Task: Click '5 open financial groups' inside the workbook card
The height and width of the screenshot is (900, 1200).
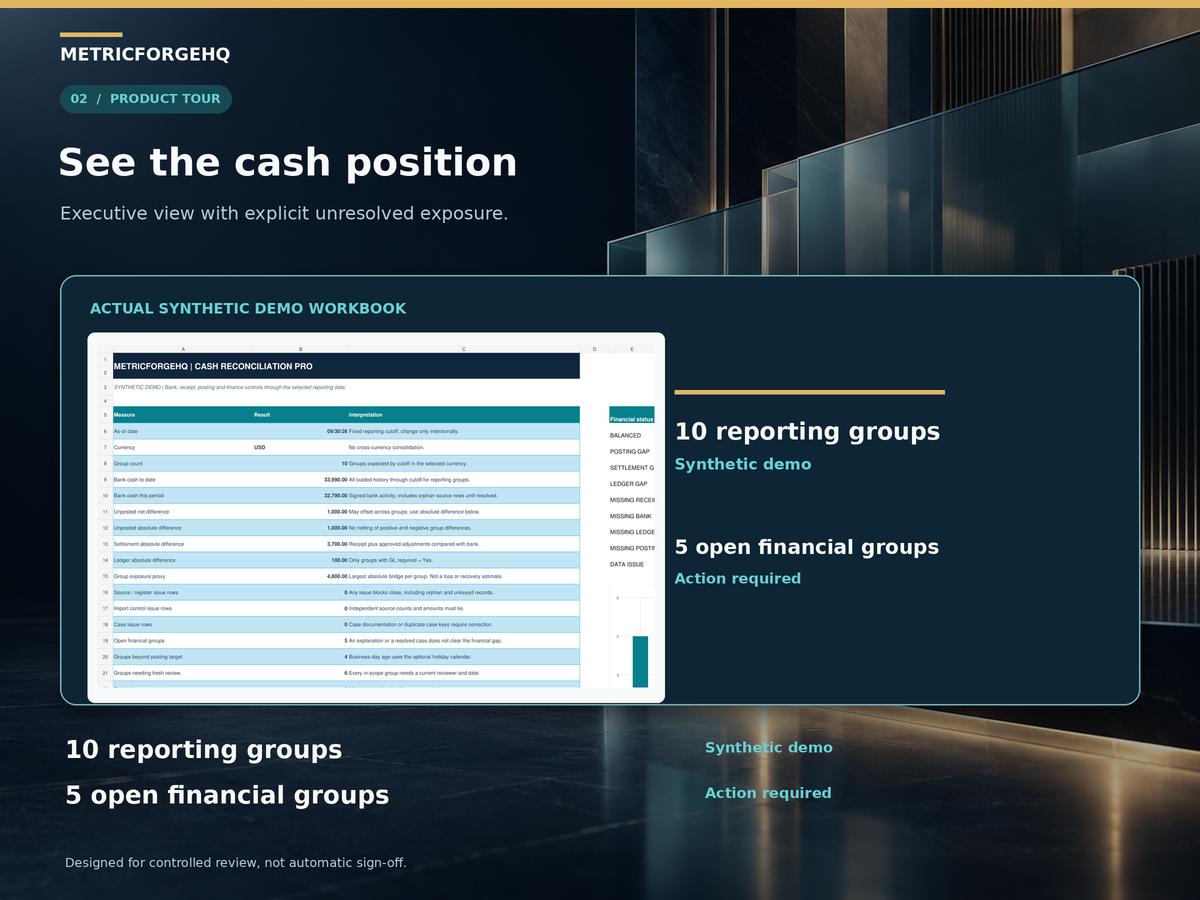Action: pos(807,547)
